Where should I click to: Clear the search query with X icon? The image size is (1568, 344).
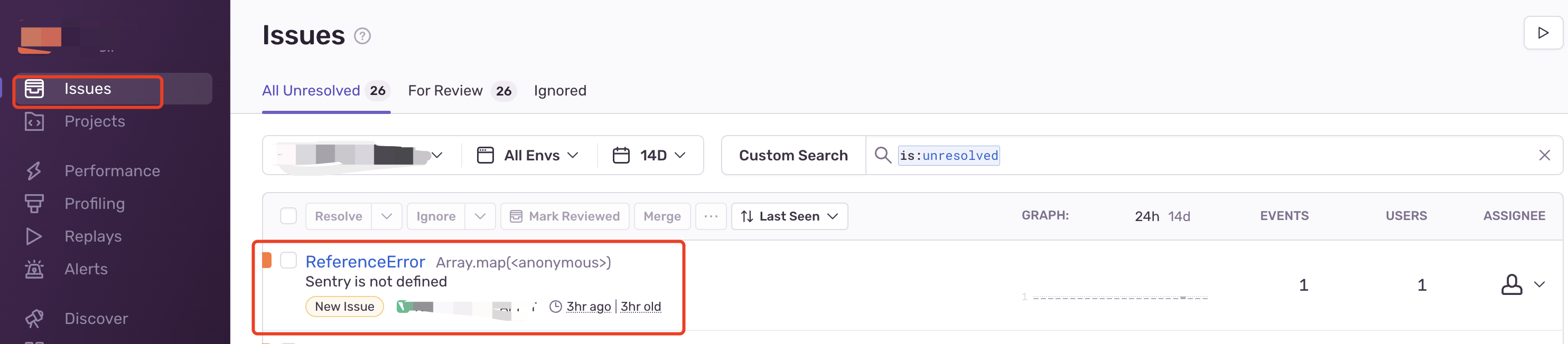(x=1544, y=156)
